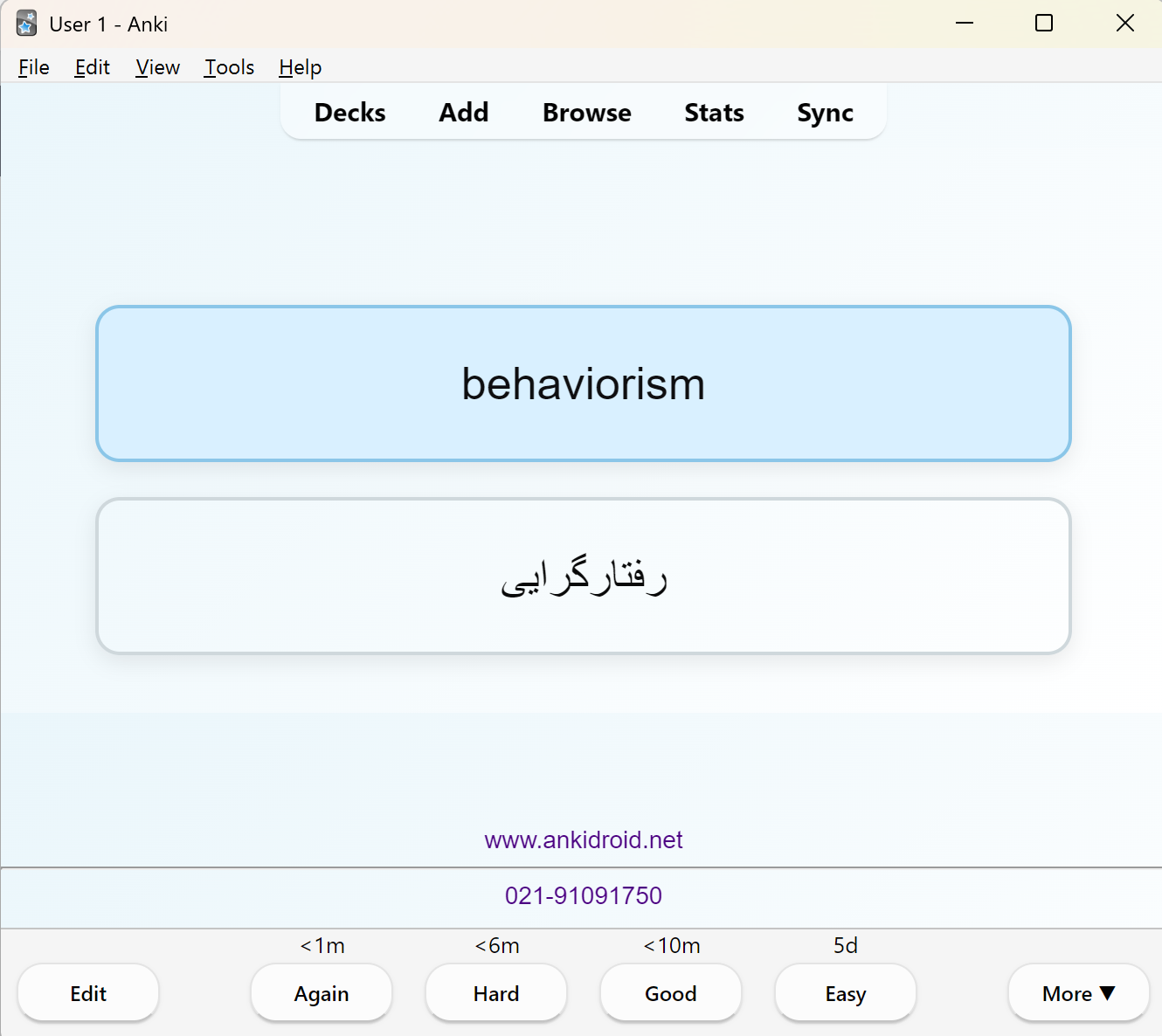Open the Edit menu in menu bar
Screen dimensions: 1162x1036
pos(92,67)
